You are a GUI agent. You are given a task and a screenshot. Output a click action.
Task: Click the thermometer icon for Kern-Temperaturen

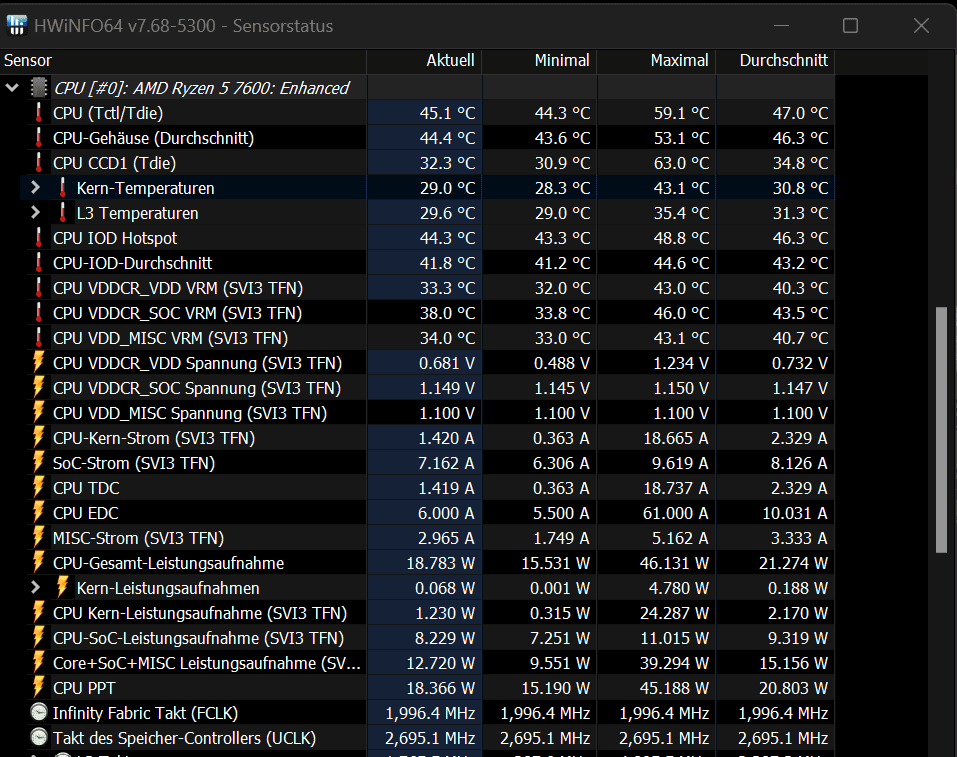(63, 188)
